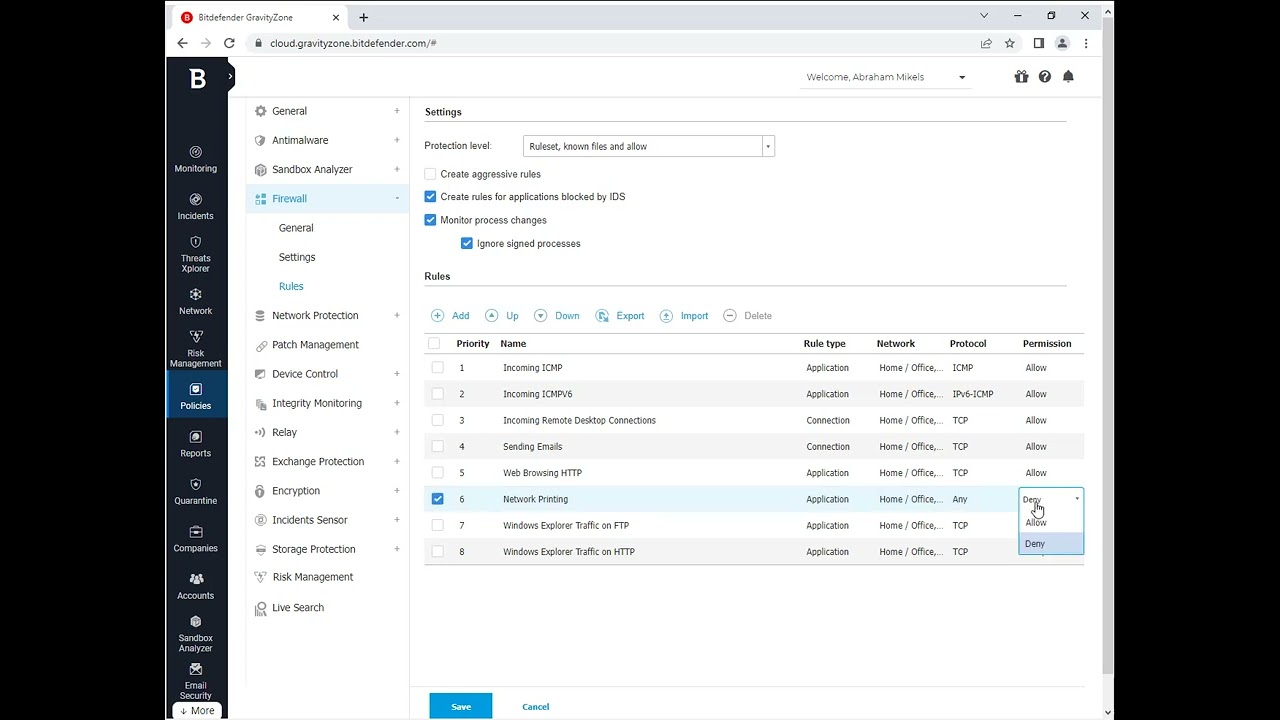
Task: Open Policies in the sidebar
Action: pos(196,397)
